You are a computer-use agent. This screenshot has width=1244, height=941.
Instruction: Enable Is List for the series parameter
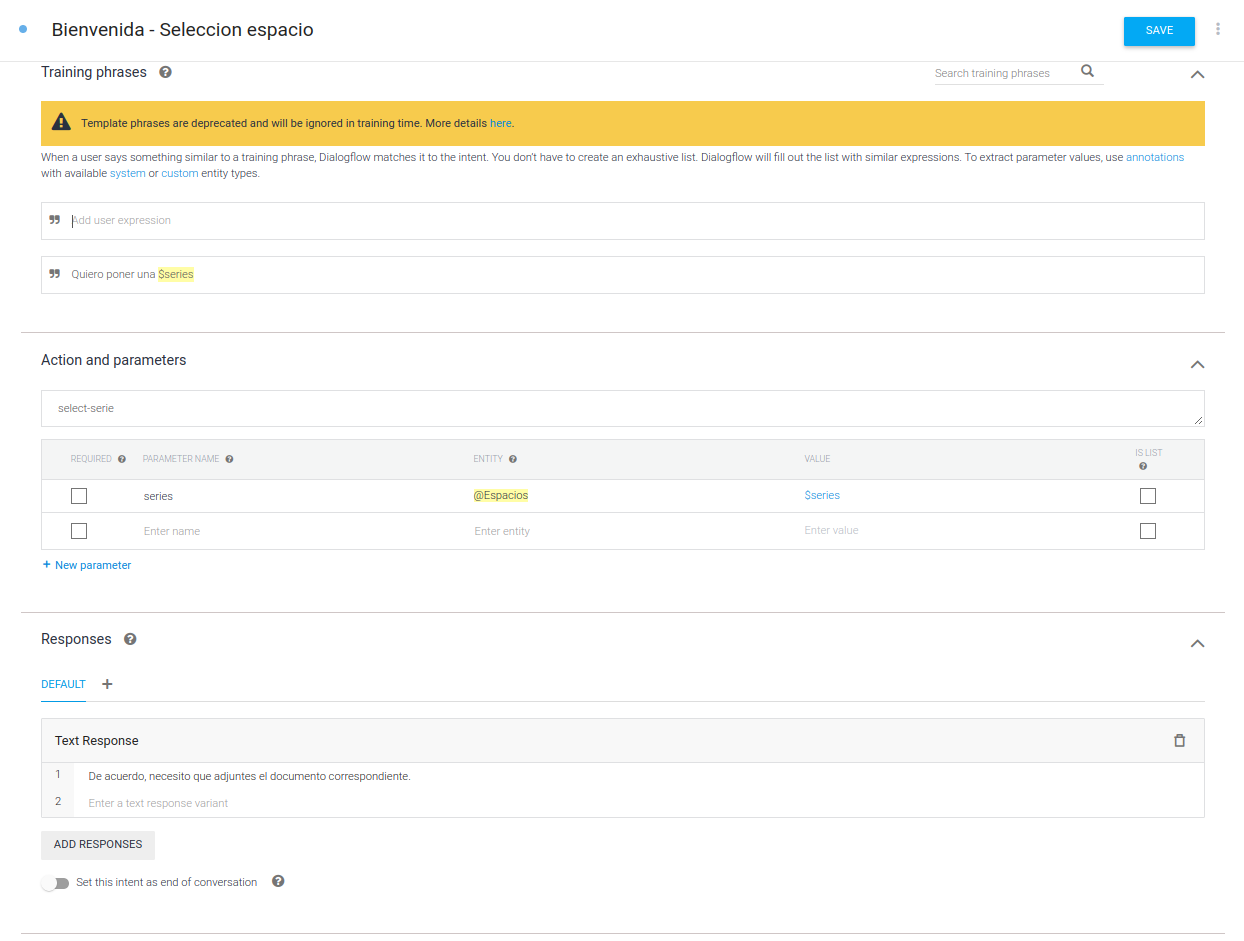tap(1147, 496)
